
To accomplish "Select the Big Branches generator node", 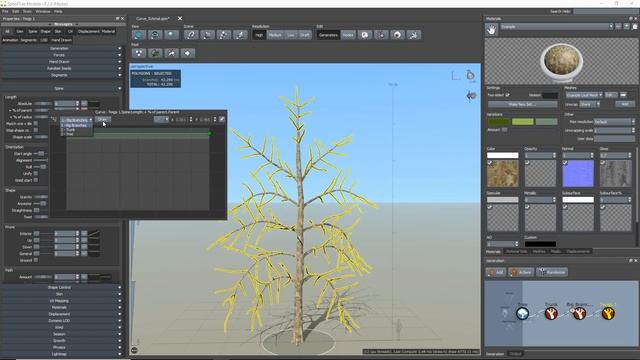I will click(579, 313).
